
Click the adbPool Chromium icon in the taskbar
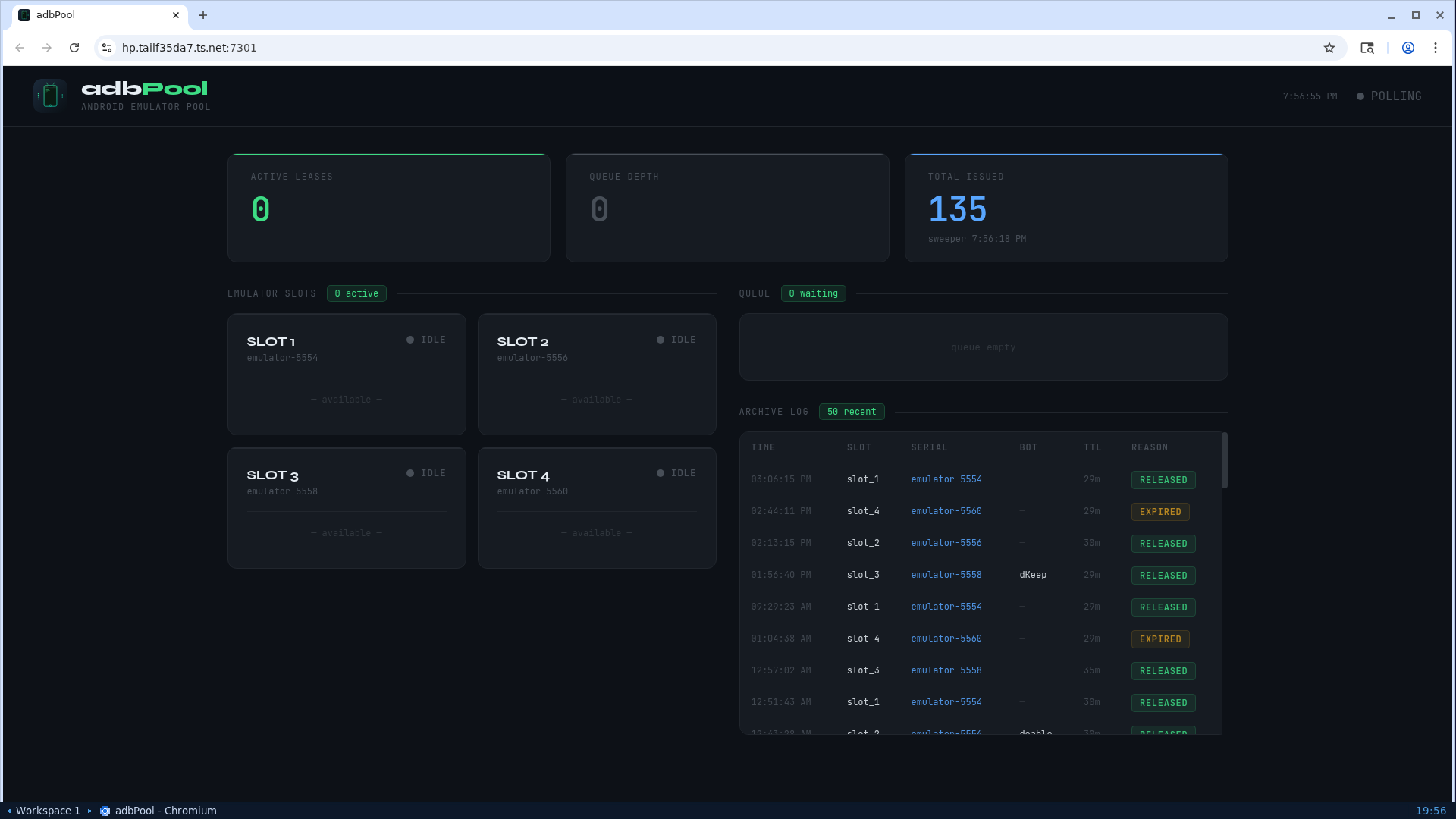105,811
